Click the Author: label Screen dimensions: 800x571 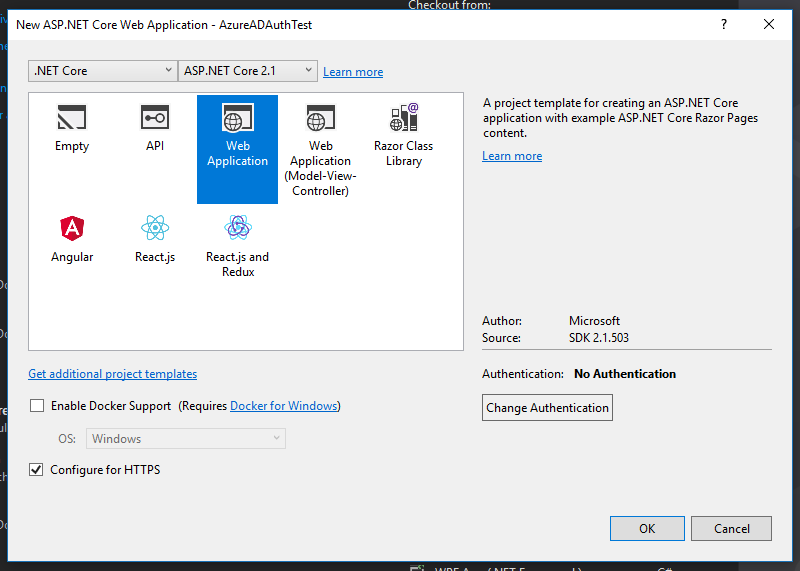[x=502, y=320]
